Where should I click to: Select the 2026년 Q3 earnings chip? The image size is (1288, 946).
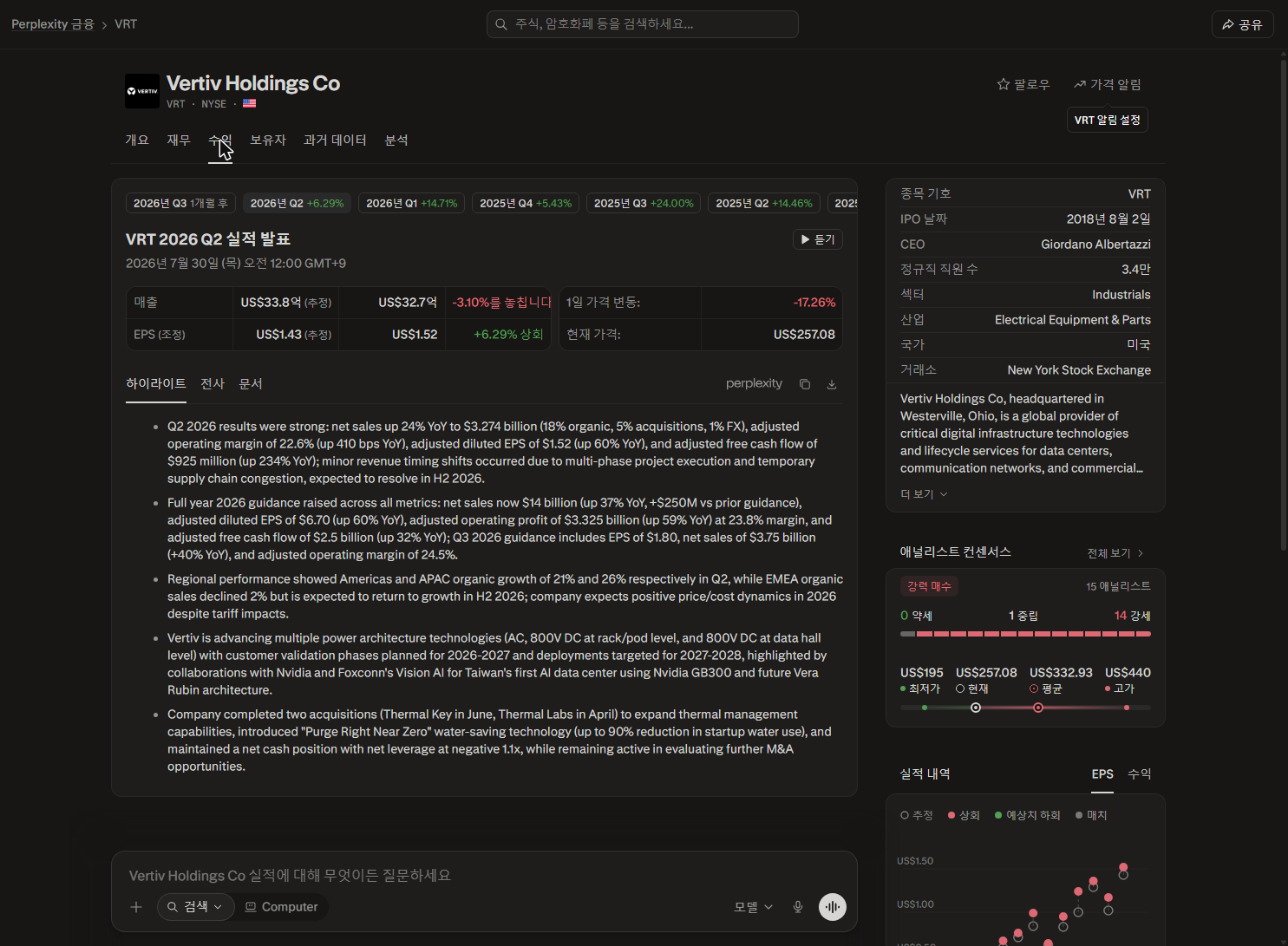pos(181,203)
